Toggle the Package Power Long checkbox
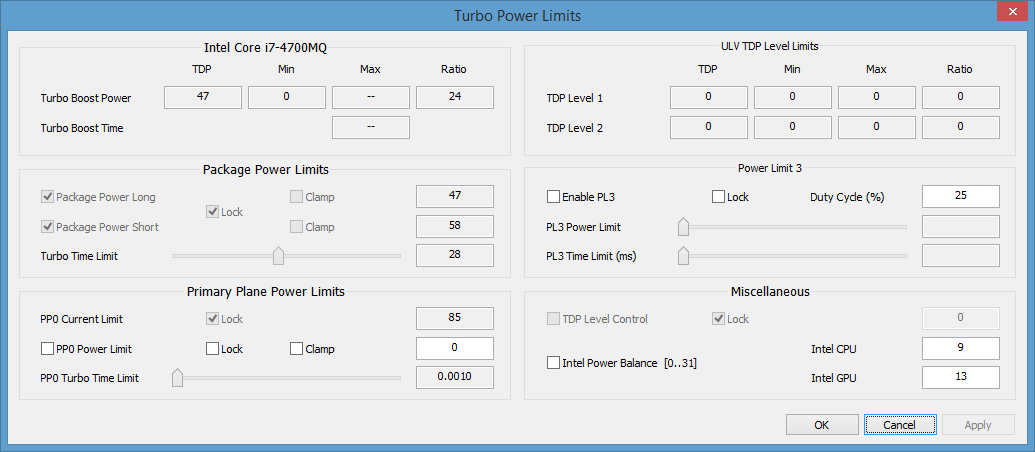Viewport: 1035px width, 452px height. [x=48, y=197]
